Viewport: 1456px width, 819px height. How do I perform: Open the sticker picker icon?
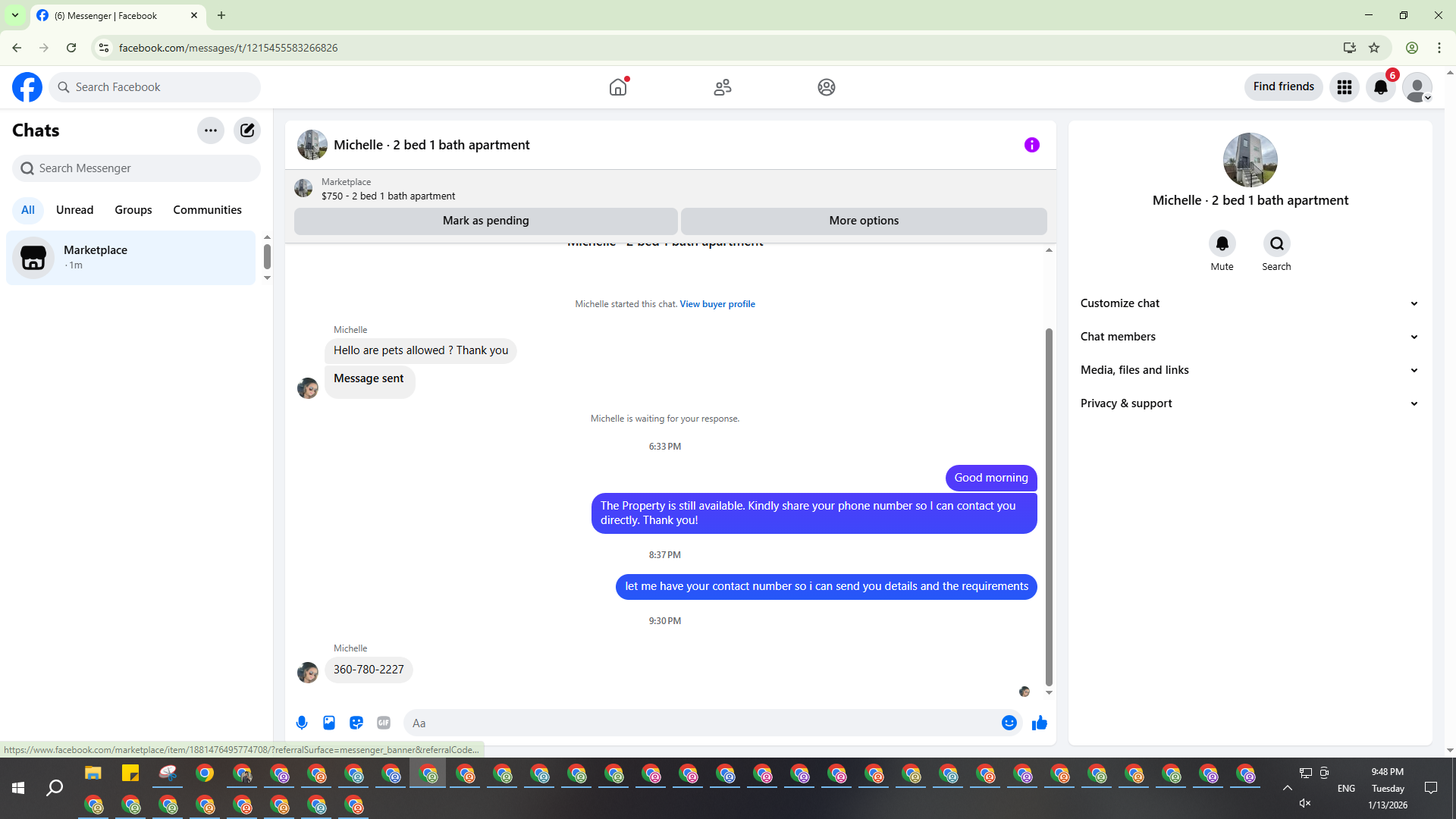click(356, 723)
